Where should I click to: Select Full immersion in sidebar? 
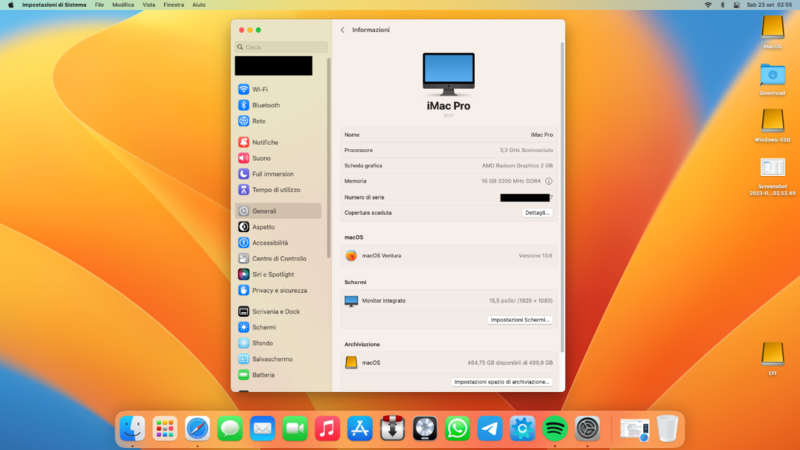coord(278,174)
